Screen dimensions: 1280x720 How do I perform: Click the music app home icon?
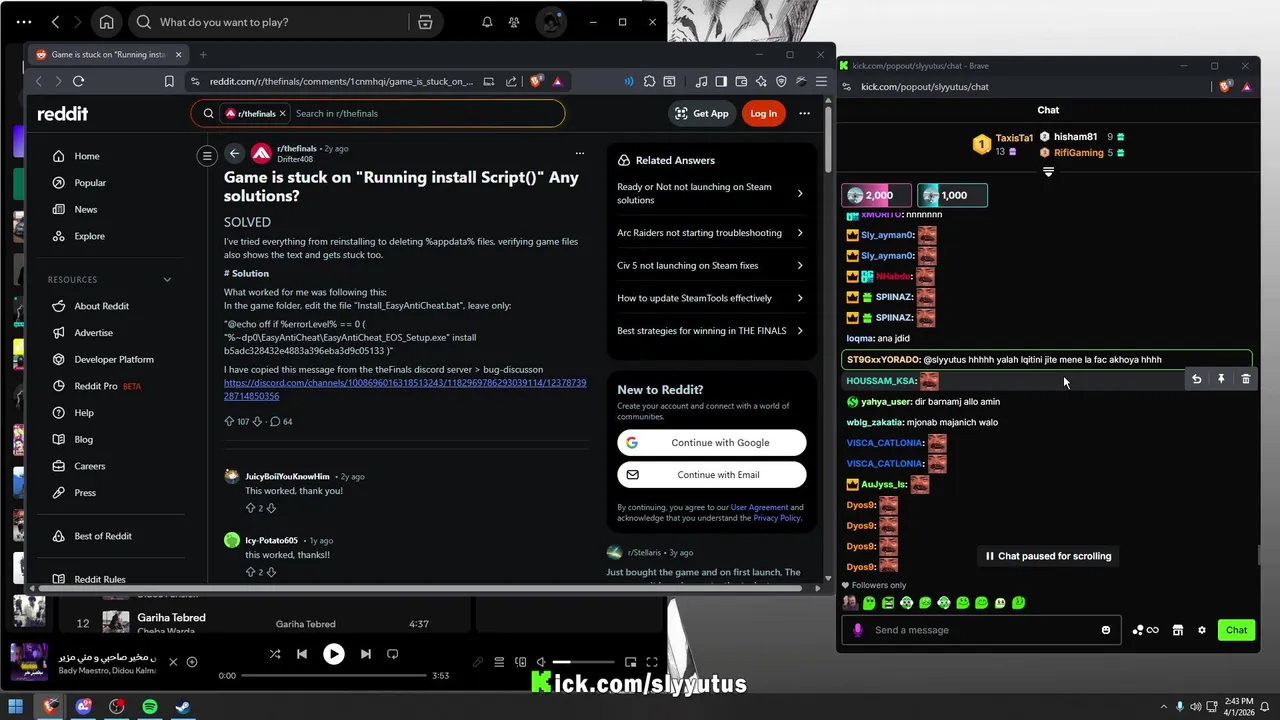click(x=106, y=22)
